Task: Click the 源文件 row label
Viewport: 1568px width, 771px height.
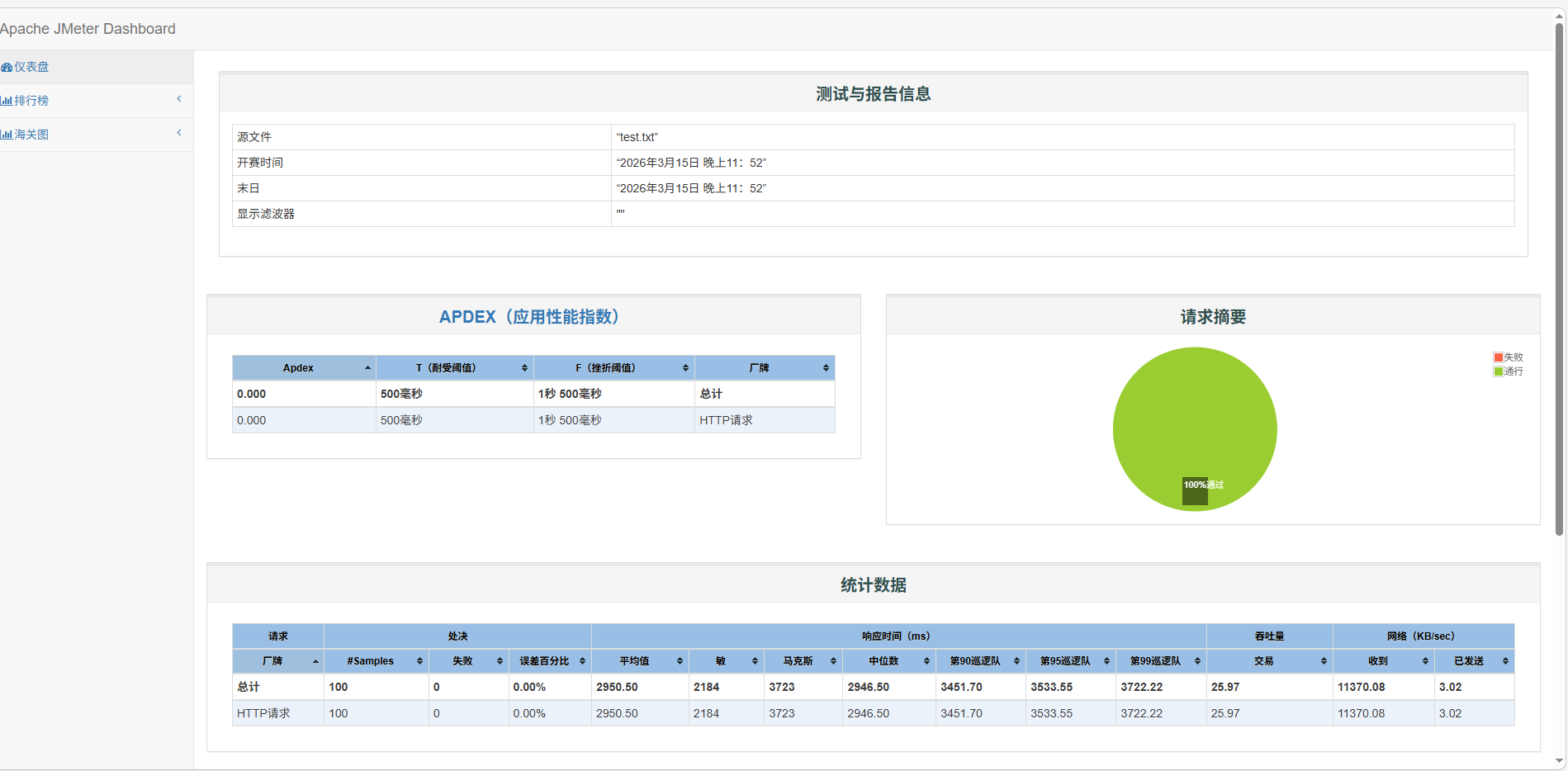Action: 254,137
